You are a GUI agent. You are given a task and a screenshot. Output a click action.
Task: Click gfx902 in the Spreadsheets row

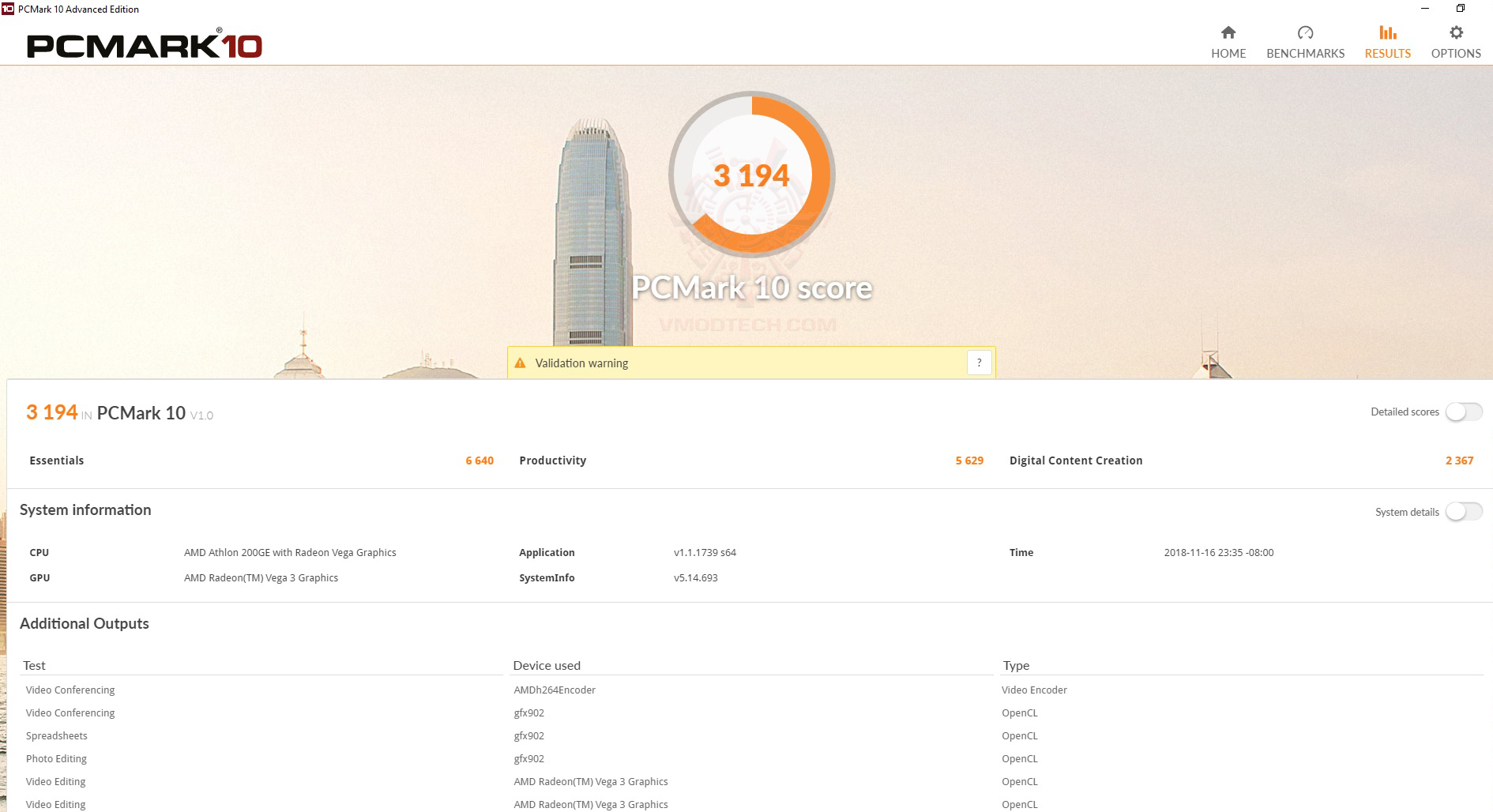click(x=528, y=736)
